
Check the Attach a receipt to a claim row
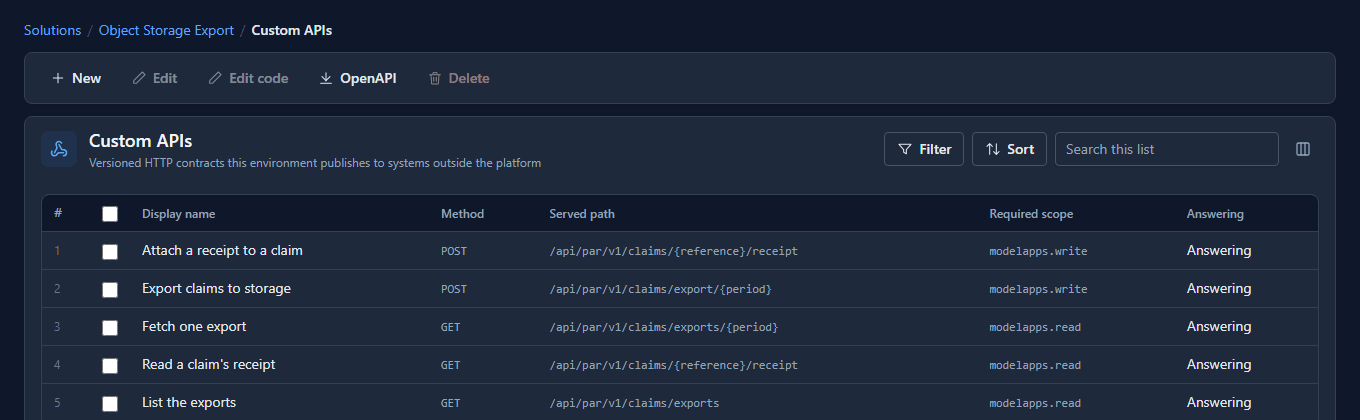tap(110, 252)
